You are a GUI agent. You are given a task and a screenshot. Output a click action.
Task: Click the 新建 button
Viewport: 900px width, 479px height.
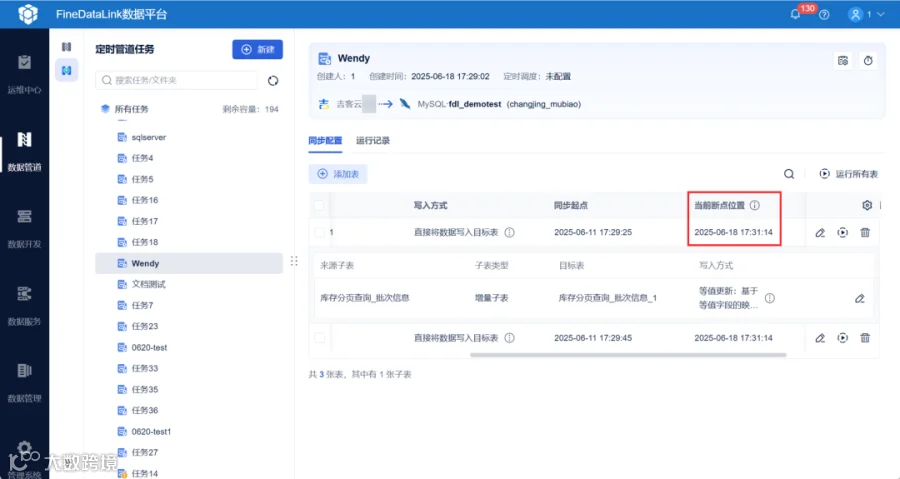pyautogui.click(x=258, y=49)
